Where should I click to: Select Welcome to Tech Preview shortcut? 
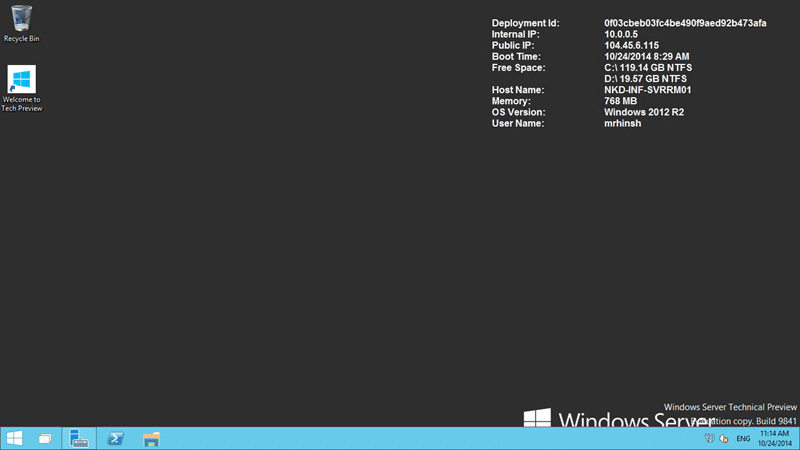[x=21, y=88]
